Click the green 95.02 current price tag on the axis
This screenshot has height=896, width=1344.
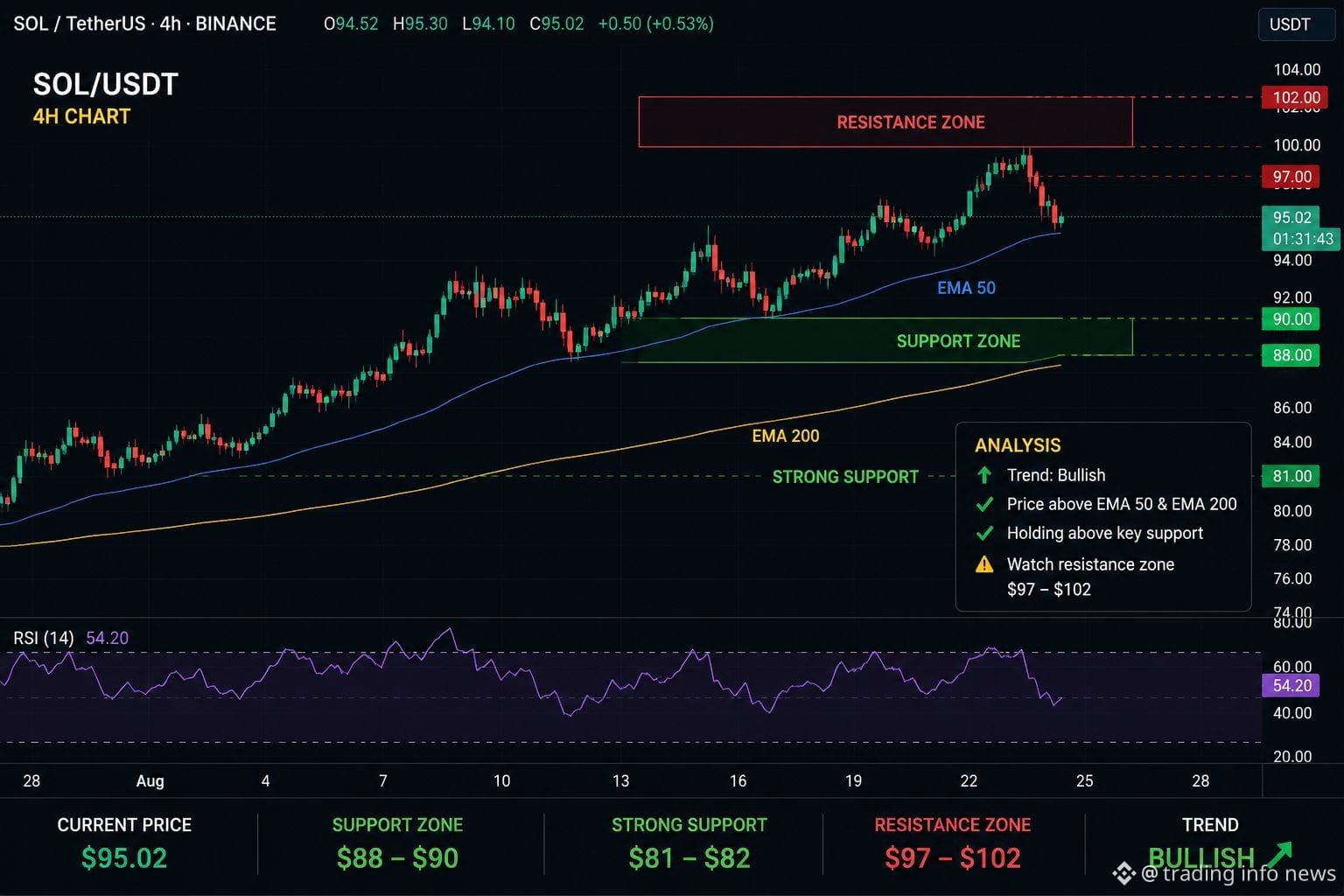pos(1292,217)
